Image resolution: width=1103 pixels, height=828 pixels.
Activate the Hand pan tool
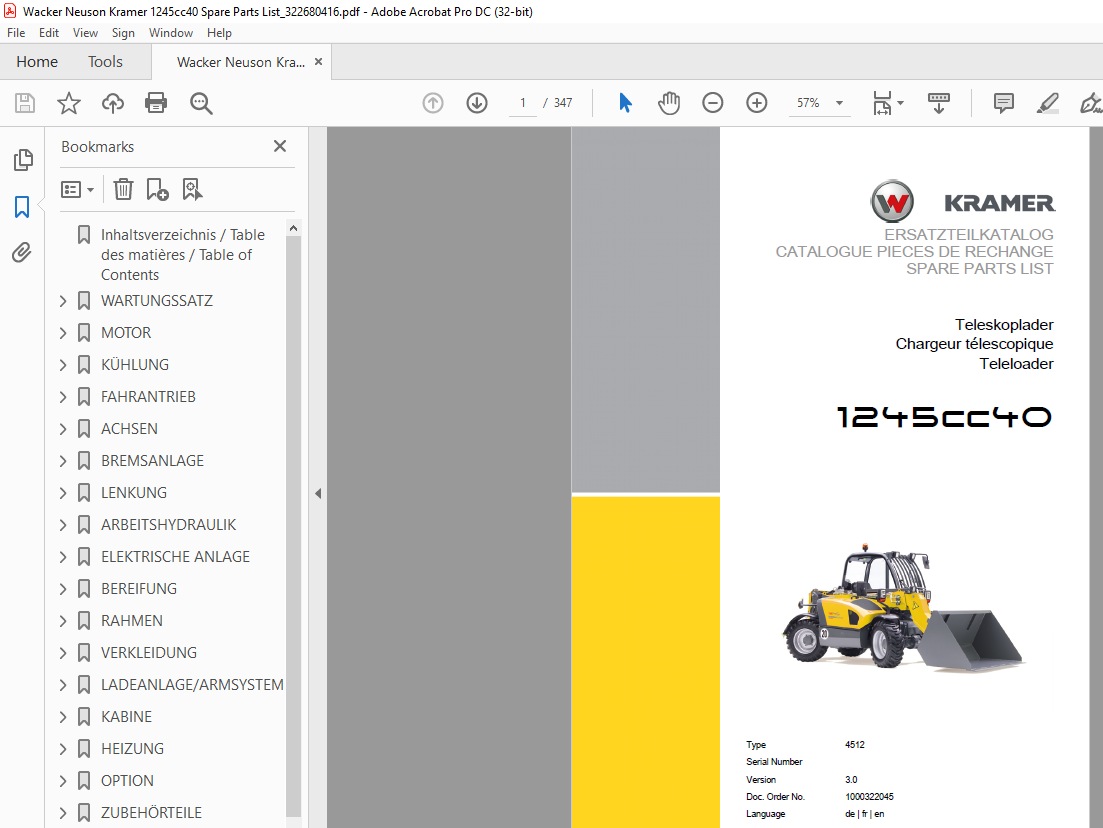pyautogui.click(x=669, y=103)
